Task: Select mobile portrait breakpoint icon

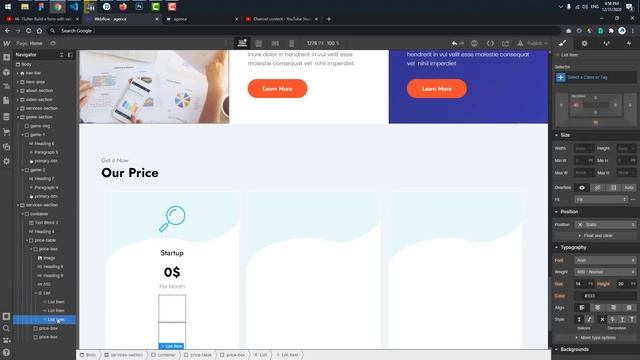Action: pyautogui.click(x=291, y=43)
